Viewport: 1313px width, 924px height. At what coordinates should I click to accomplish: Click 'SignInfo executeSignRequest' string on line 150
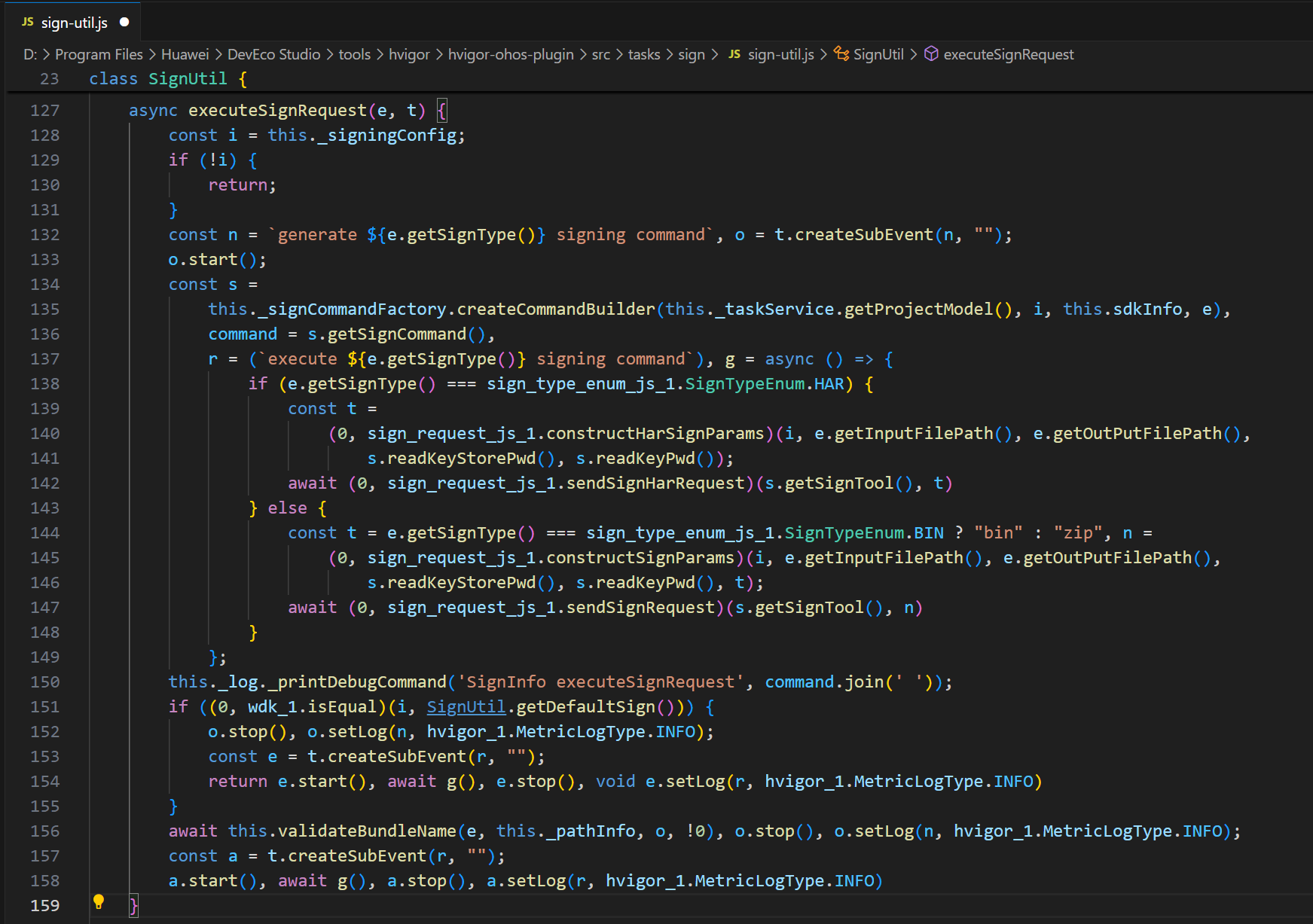coord(600,682)
